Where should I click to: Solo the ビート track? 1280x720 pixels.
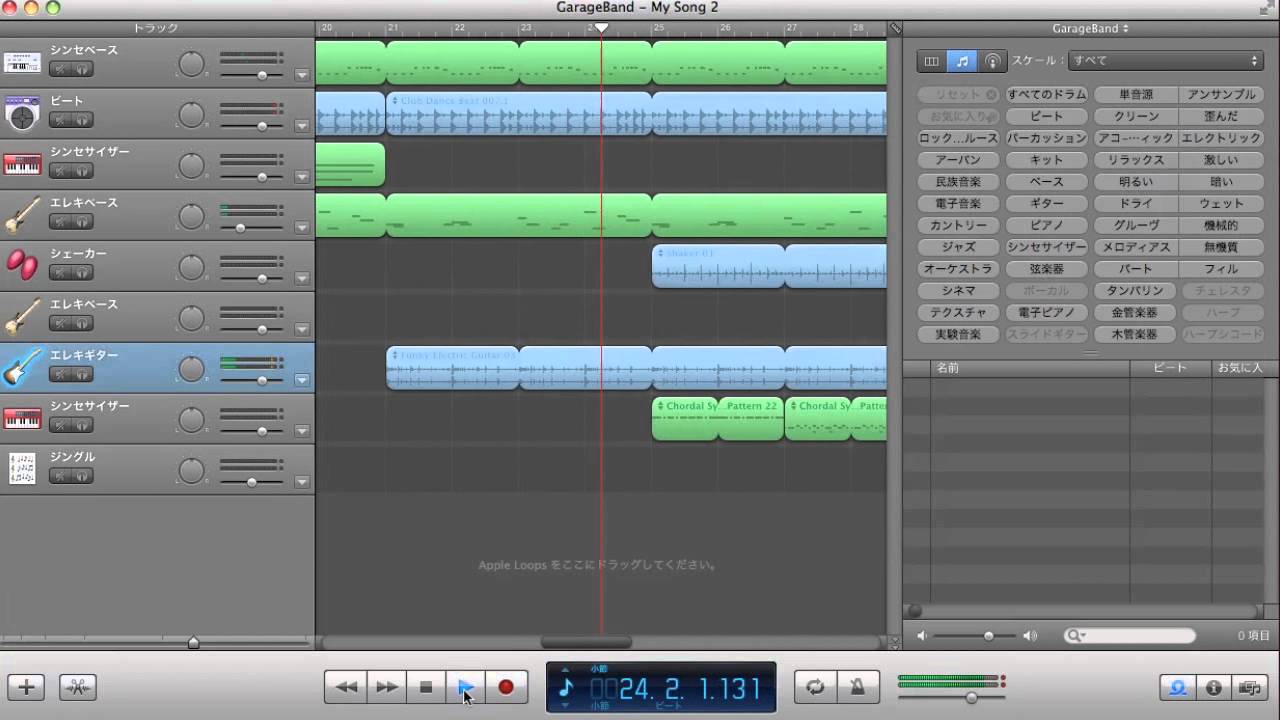[x=82, y=120]
